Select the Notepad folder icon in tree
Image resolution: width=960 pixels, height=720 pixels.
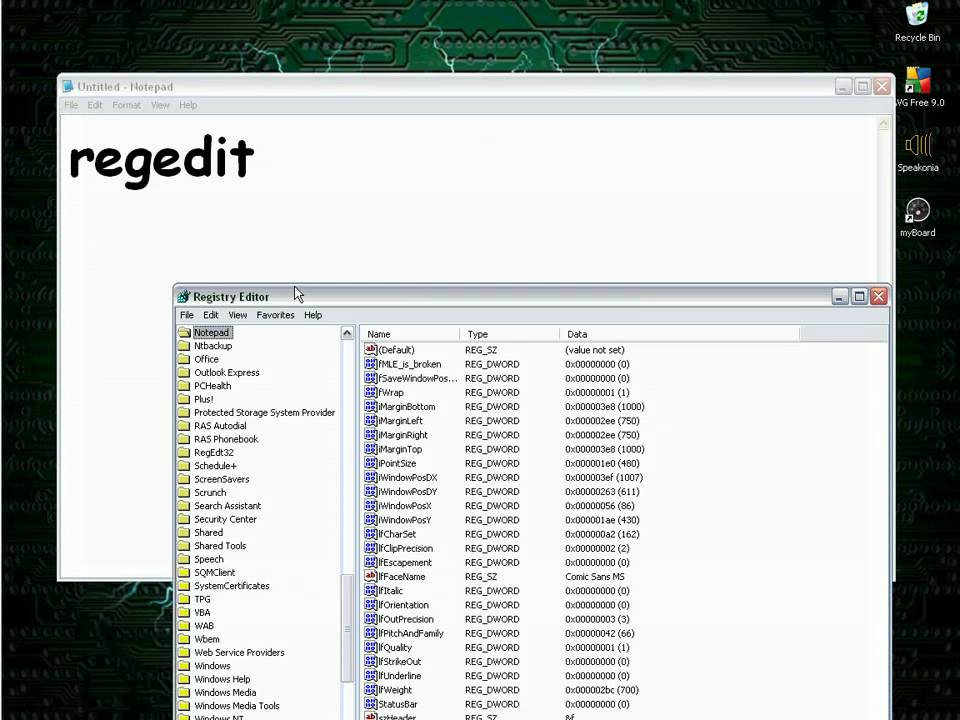184,332
